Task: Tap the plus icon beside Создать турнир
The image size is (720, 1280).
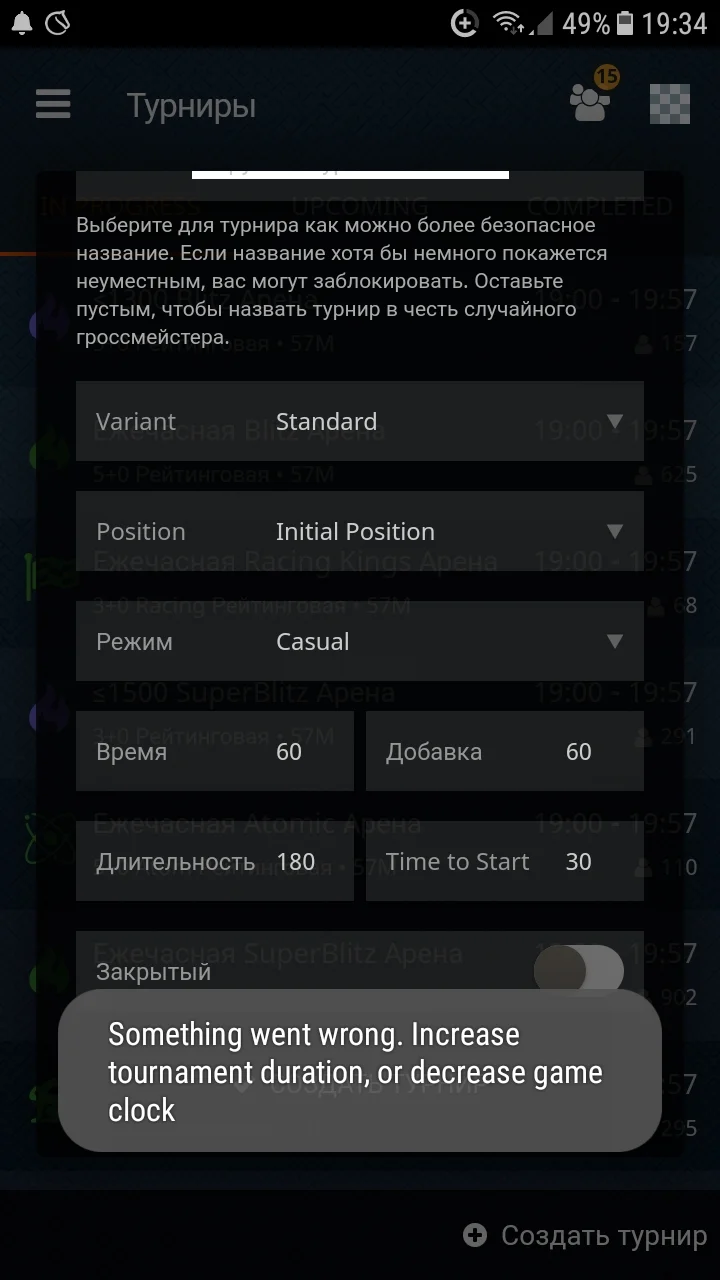Action: coord(475,1235)
